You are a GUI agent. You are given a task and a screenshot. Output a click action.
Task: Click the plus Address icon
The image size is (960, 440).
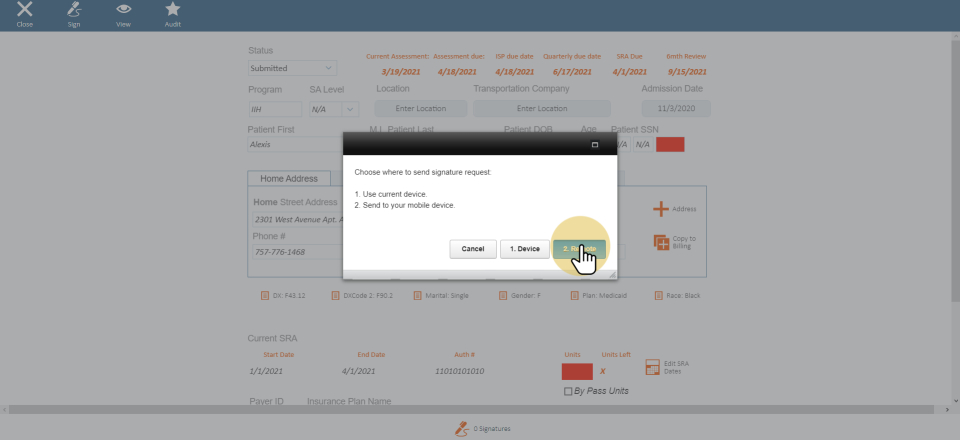coord(661,208)
